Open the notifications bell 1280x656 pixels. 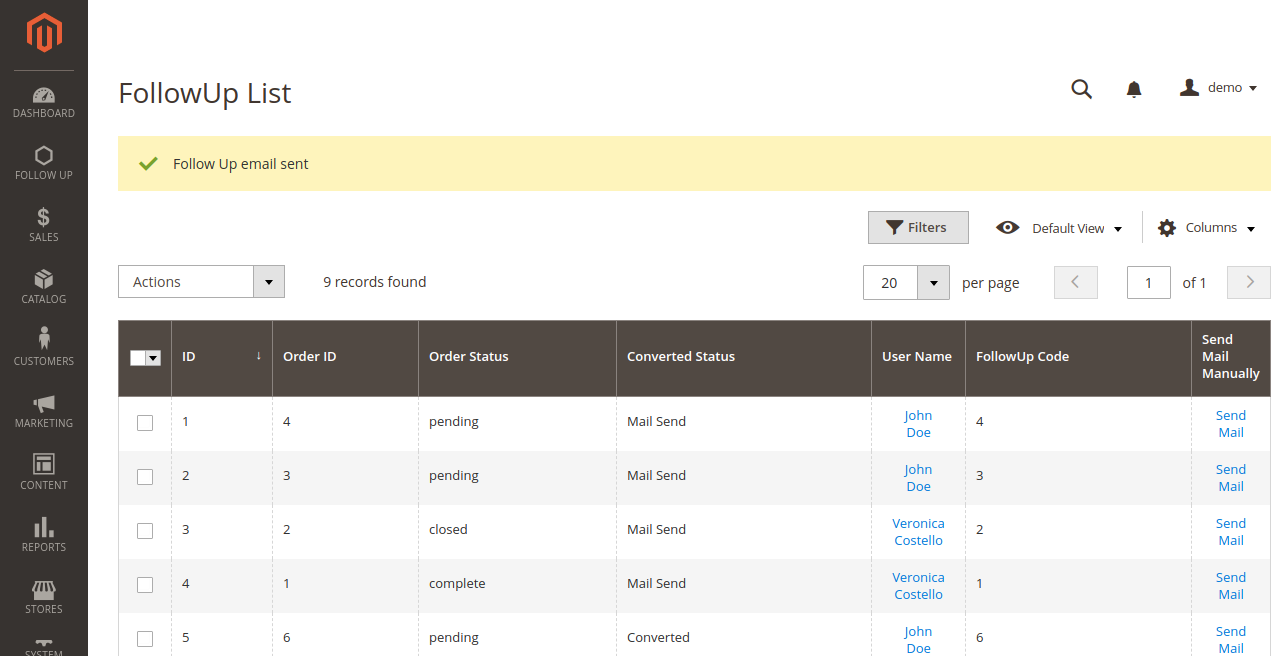pyautogui.click(x=1133, y=89)
